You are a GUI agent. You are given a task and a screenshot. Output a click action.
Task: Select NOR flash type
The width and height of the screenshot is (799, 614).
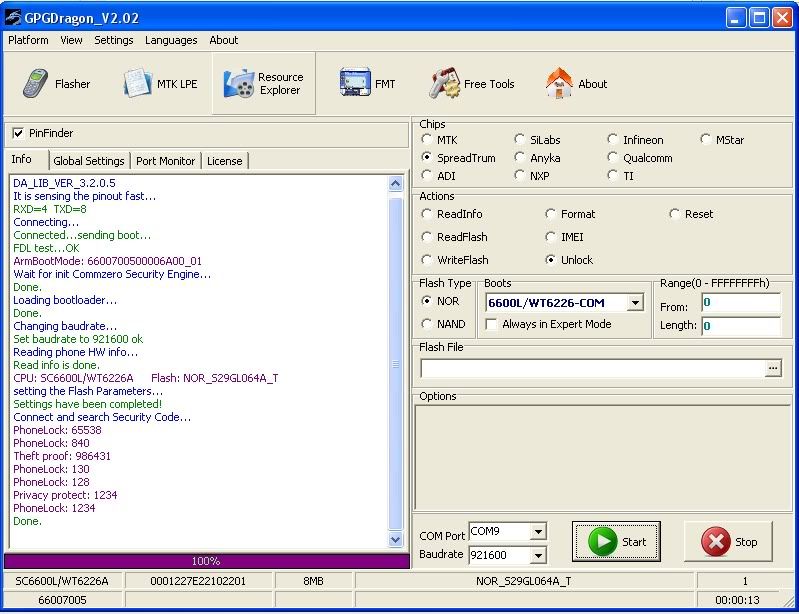pos(427,301)
